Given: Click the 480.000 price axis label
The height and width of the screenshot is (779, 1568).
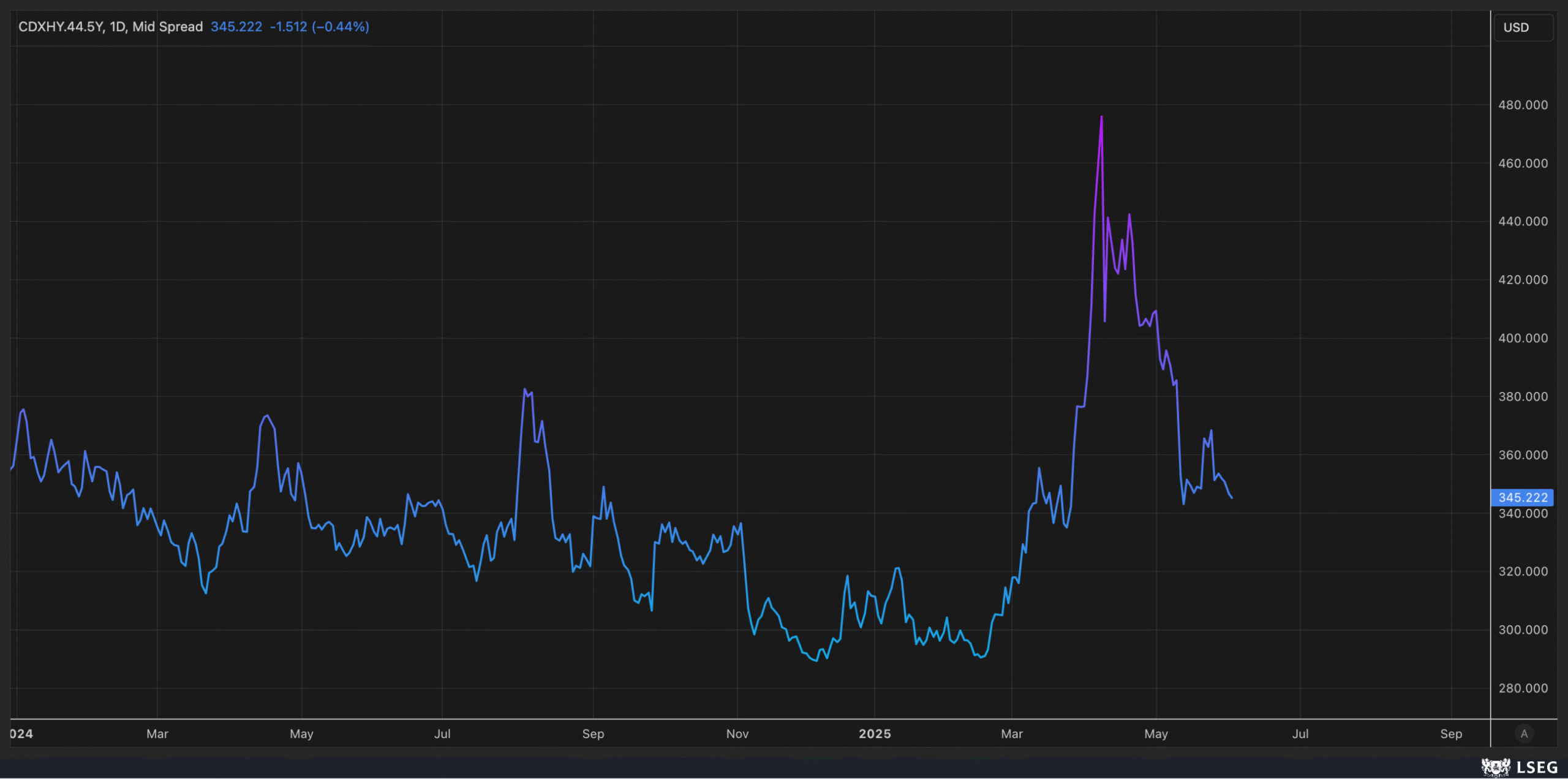Looking at the screenshot, I should click(1523, 105).
